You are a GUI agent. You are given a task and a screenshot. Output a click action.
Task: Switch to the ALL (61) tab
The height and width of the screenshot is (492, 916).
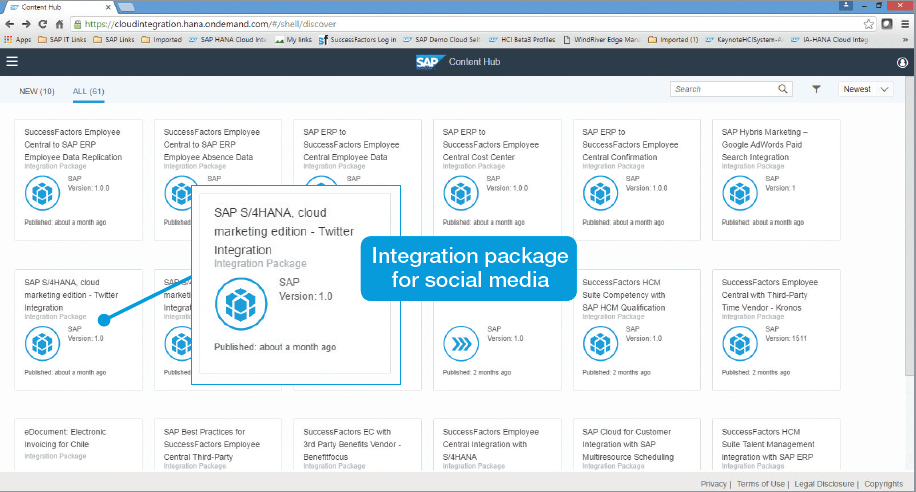pos(88,91)
